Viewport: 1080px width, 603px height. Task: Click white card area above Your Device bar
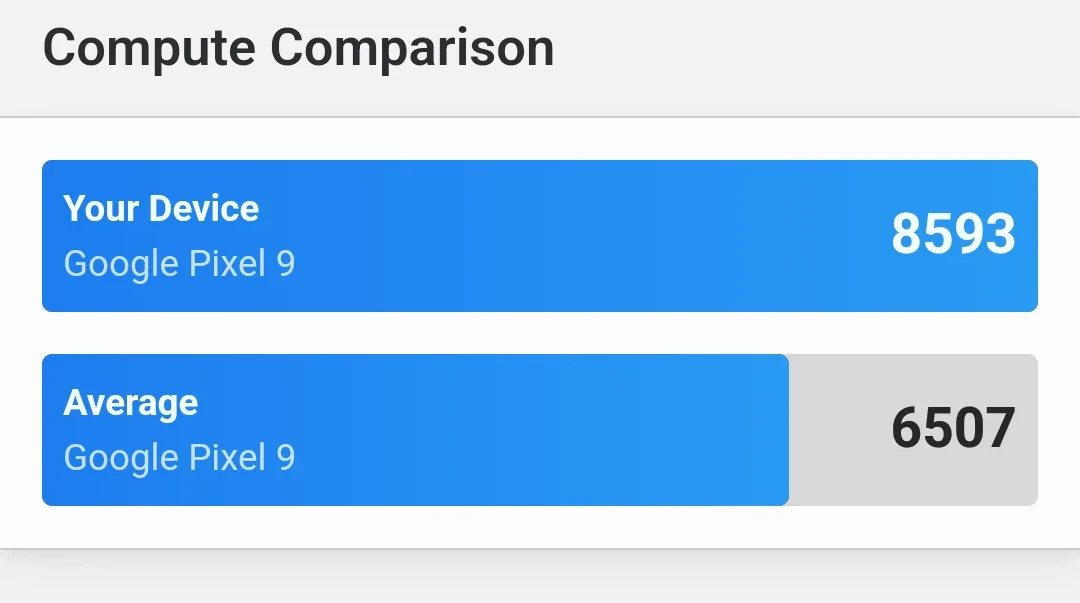(x=540, y=139)
